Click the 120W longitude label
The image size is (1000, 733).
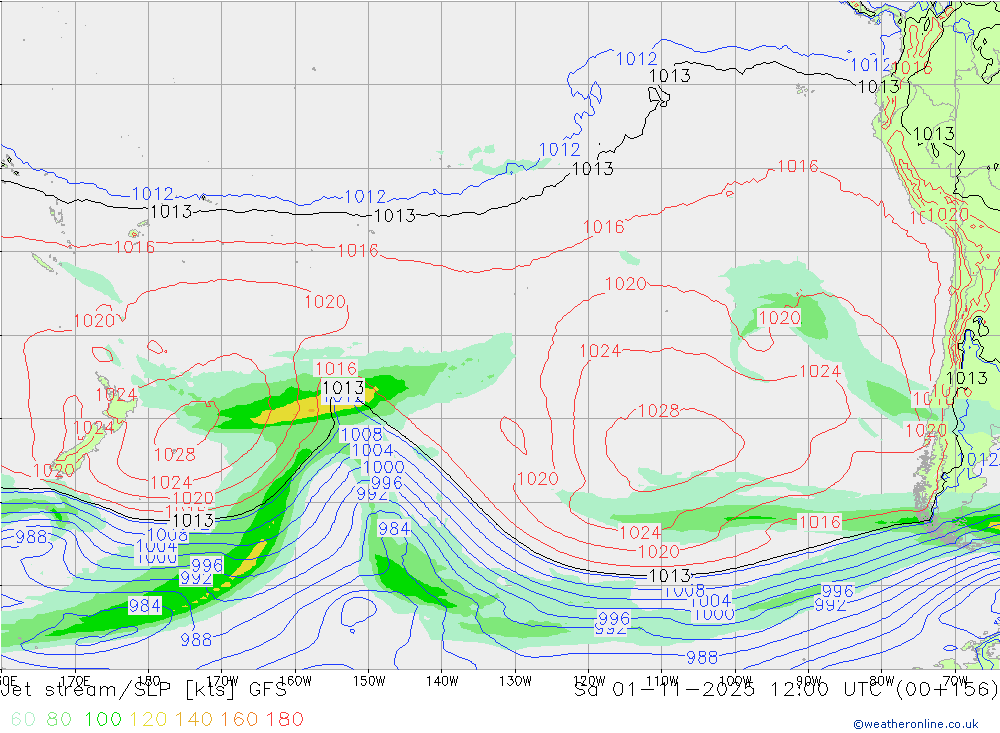589,681
